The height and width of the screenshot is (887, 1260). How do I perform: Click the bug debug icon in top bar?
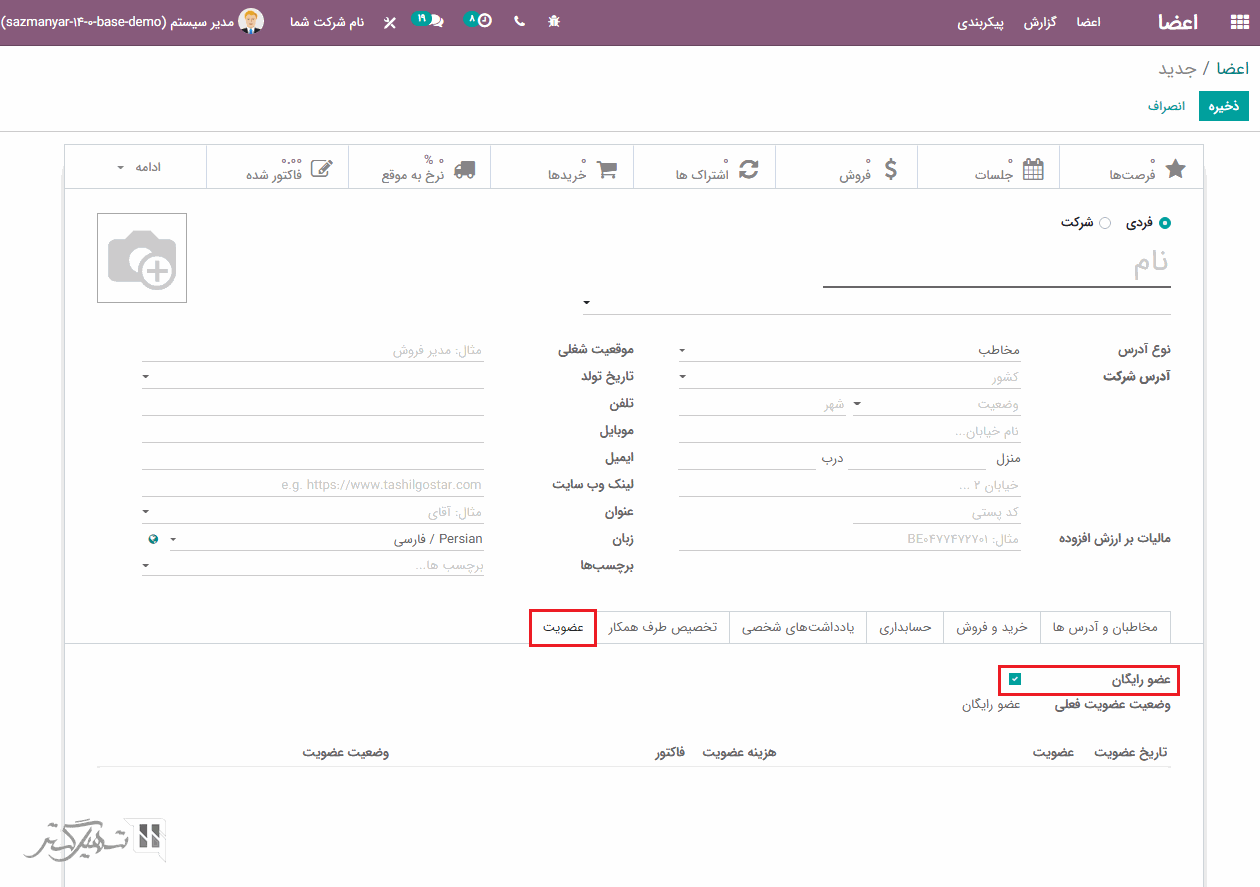point(554,21)
